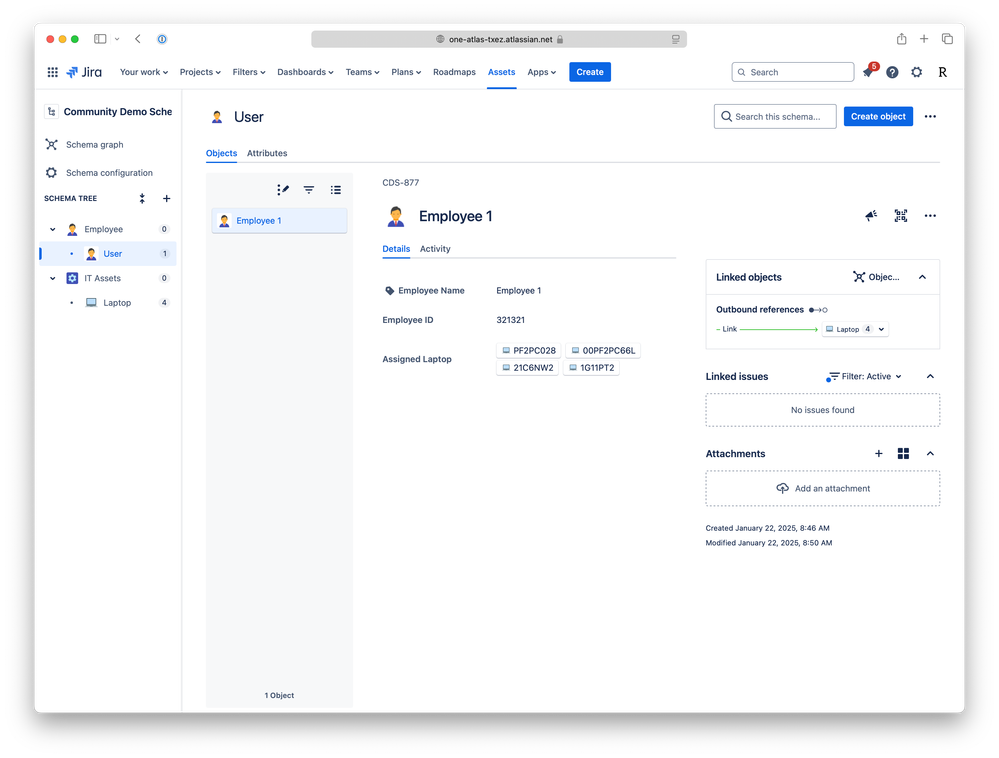Open Your work dropdown menu
This screenshot has width=999, height=758.
(144, 72)
